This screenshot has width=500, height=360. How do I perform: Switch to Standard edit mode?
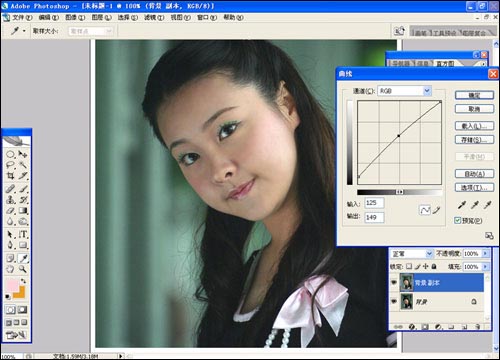point(10,310)
